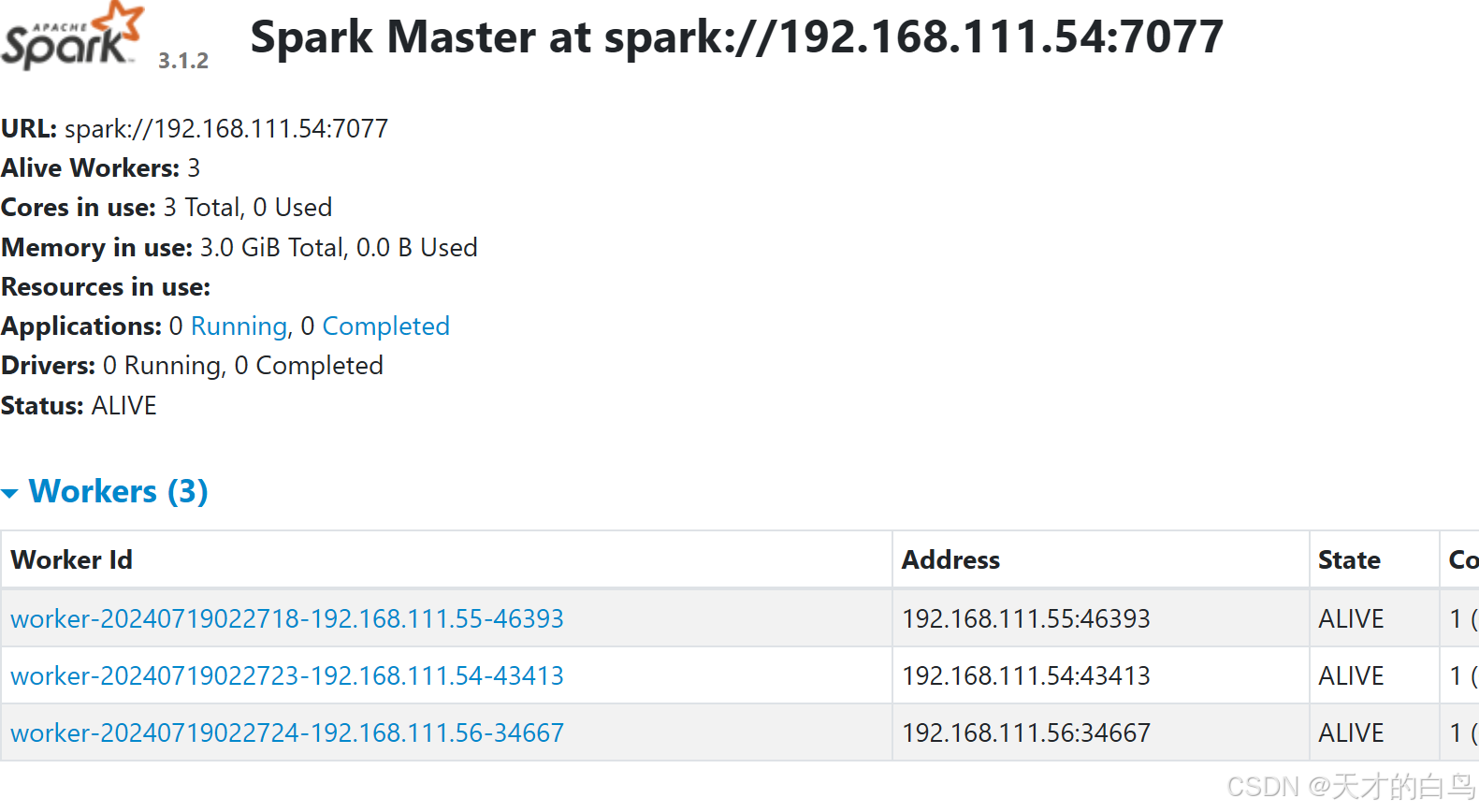1479x812 pixels.
Task: Click address cell 192.168.111.56:34667
Action: pyautogui.click(x=1025, y=732)
